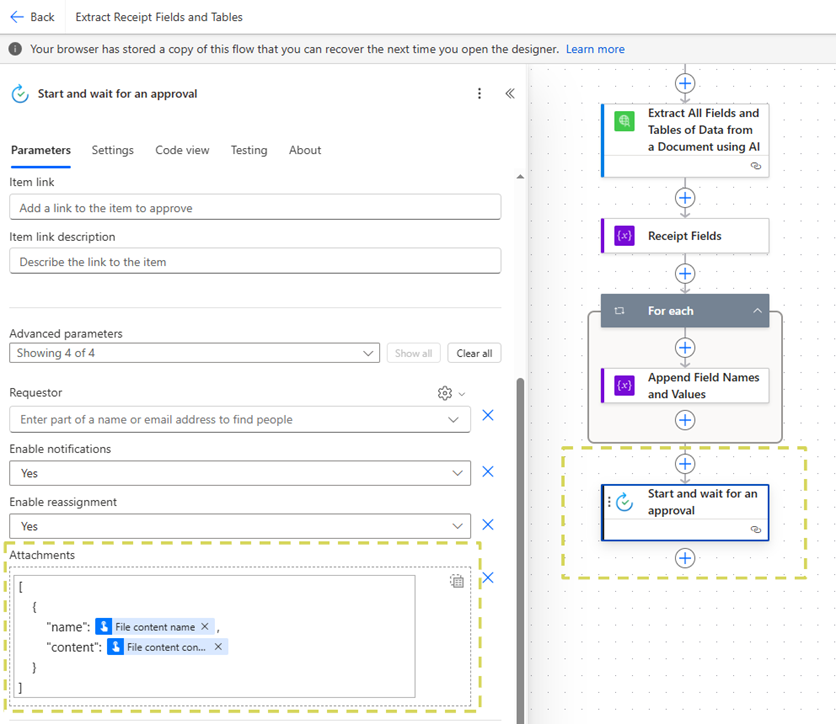Click the Extract All Fields AI action icon

[x=625, y=121]
